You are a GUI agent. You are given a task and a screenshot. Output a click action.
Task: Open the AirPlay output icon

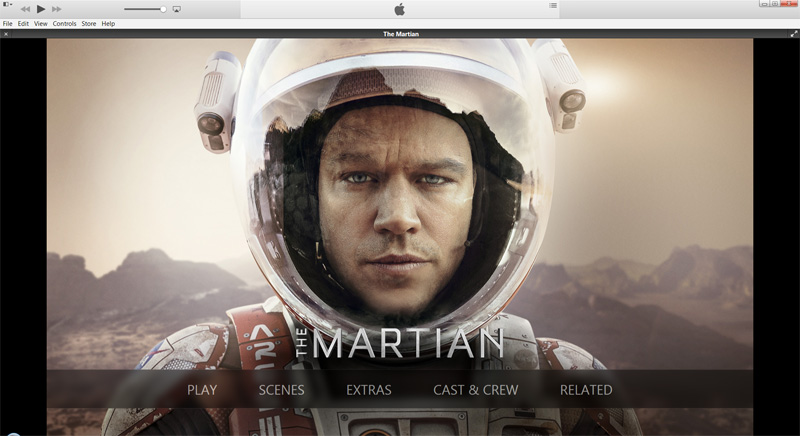[177, 9]
